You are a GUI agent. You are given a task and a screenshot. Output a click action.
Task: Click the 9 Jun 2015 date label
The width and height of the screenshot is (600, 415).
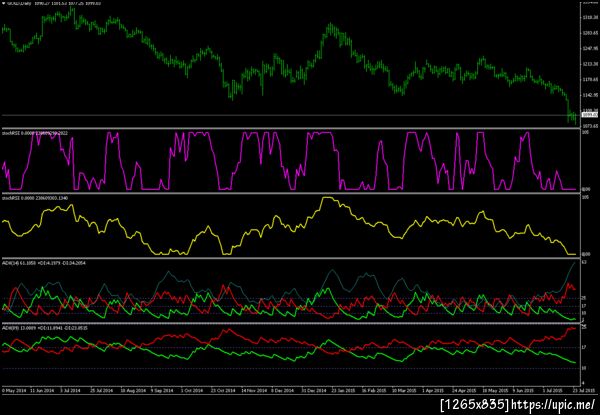point(523,391)
